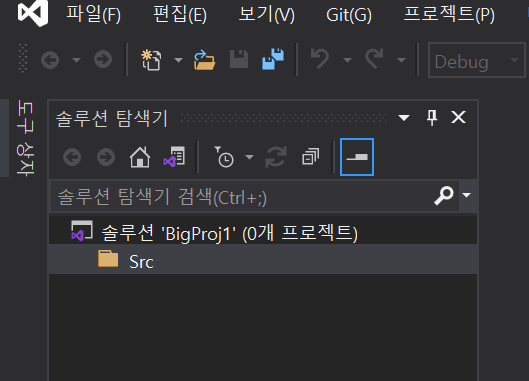Click the undo icon
The height and width of the screenshot is (381, 529).
(x=319, y=58)
